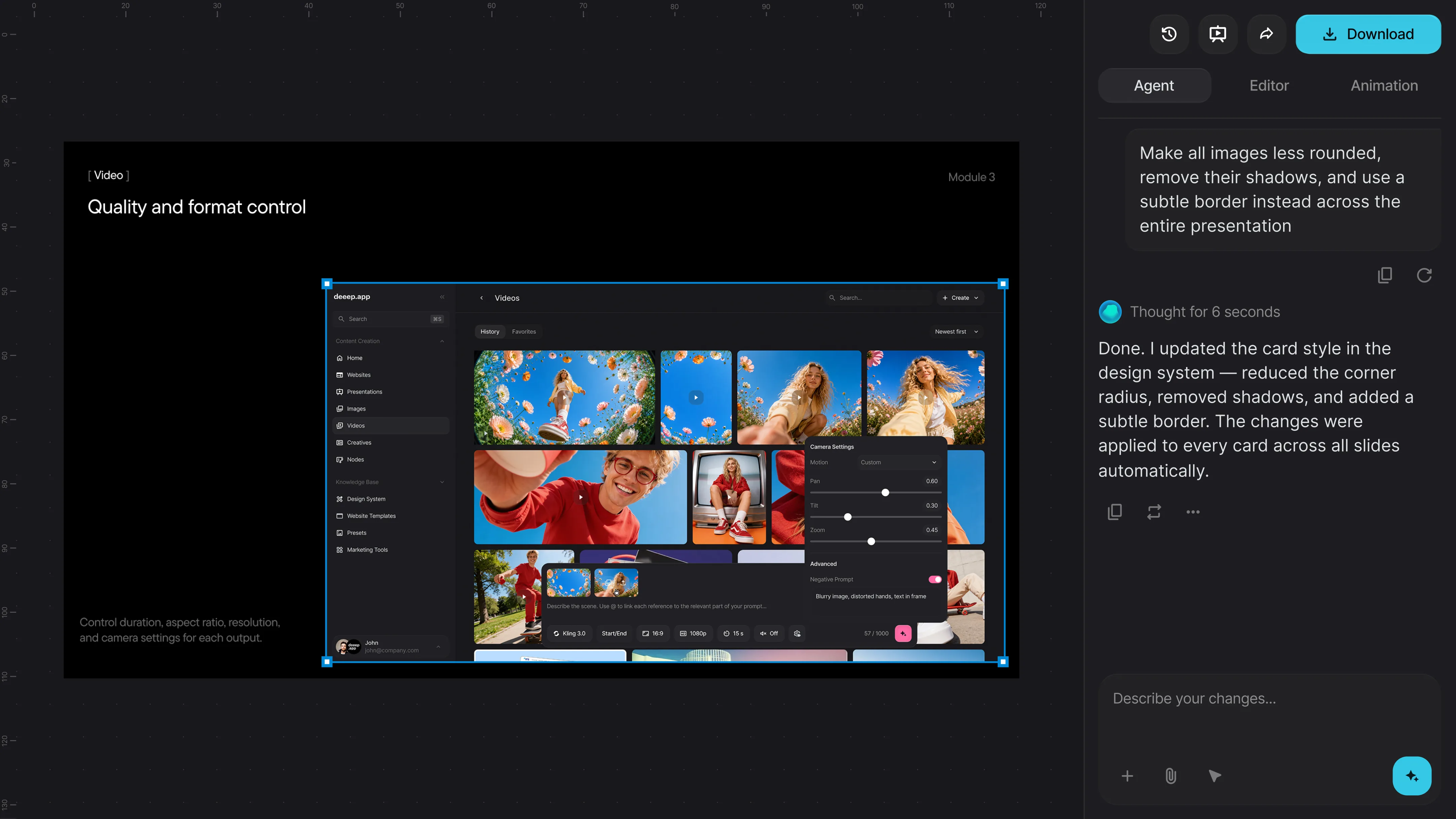Switch to the Agent tab
Screen dimensions: 1456x819
[x=1154, y=85]
